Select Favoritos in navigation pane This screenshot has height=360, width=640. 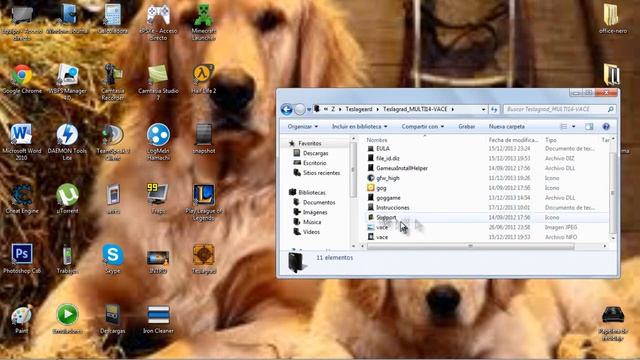tap(310, 143)
